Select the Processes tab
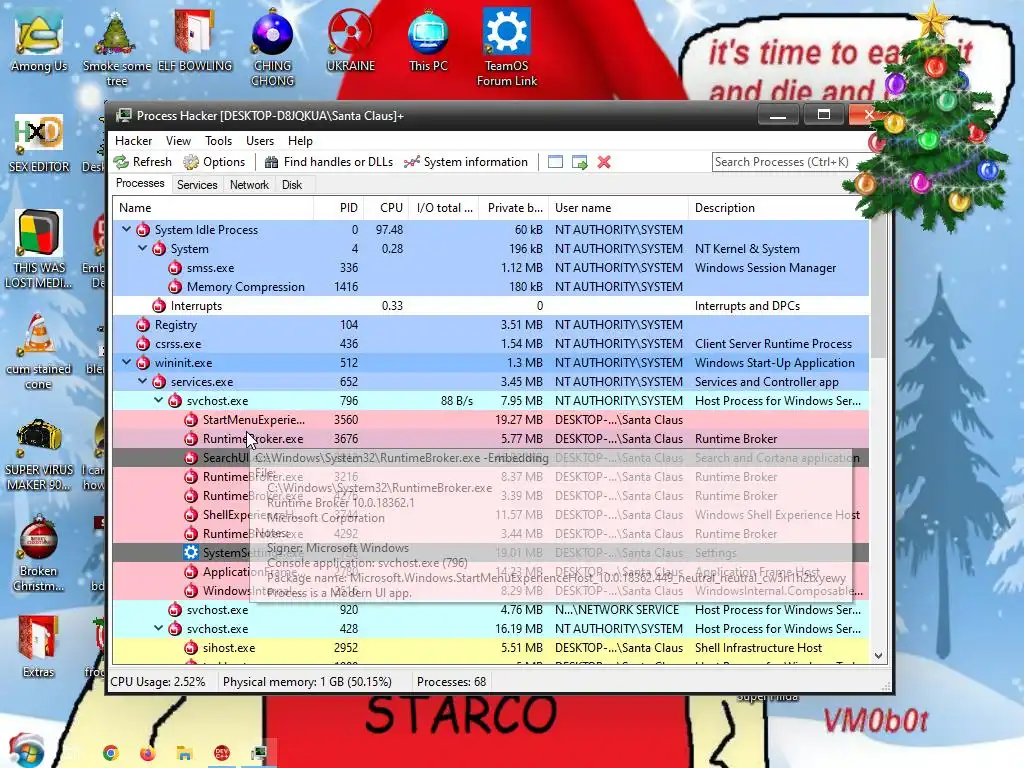This screenshot has width=1024, height=768. 140,184
